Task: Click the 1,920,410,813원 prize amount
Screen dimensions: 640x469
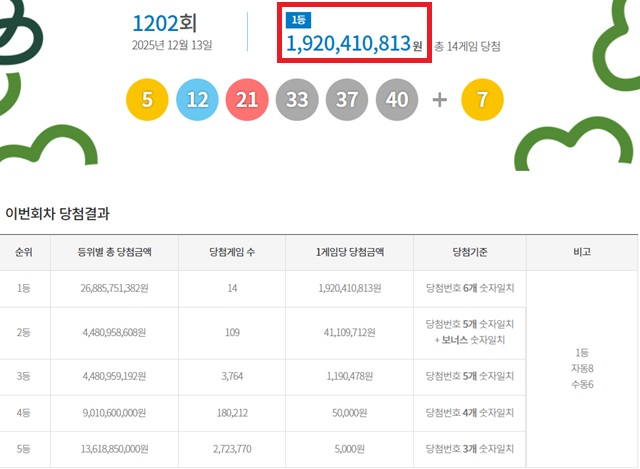Action: pyautogui.click(x=348, y=44)
